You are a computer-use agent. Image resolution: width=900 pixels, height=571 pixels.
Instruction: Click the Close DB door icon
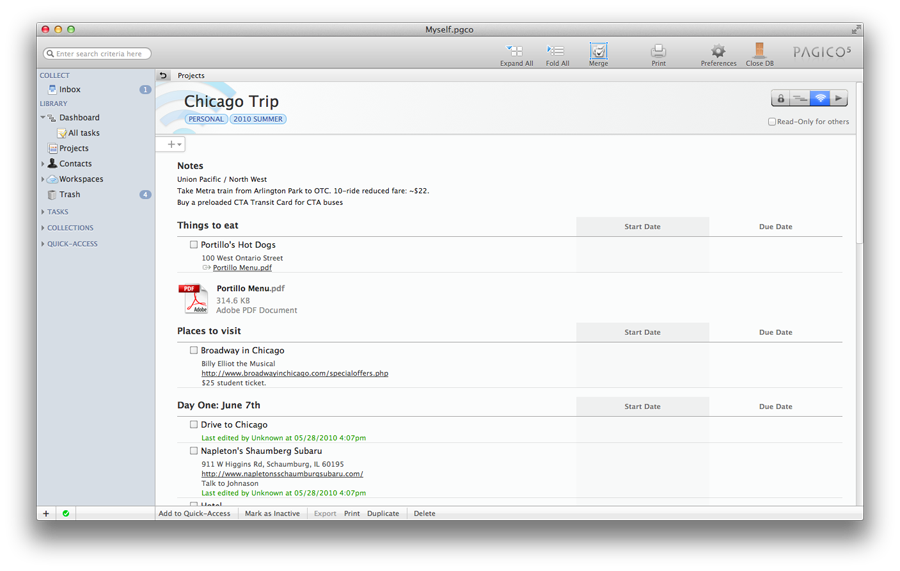tap(759, 51)
